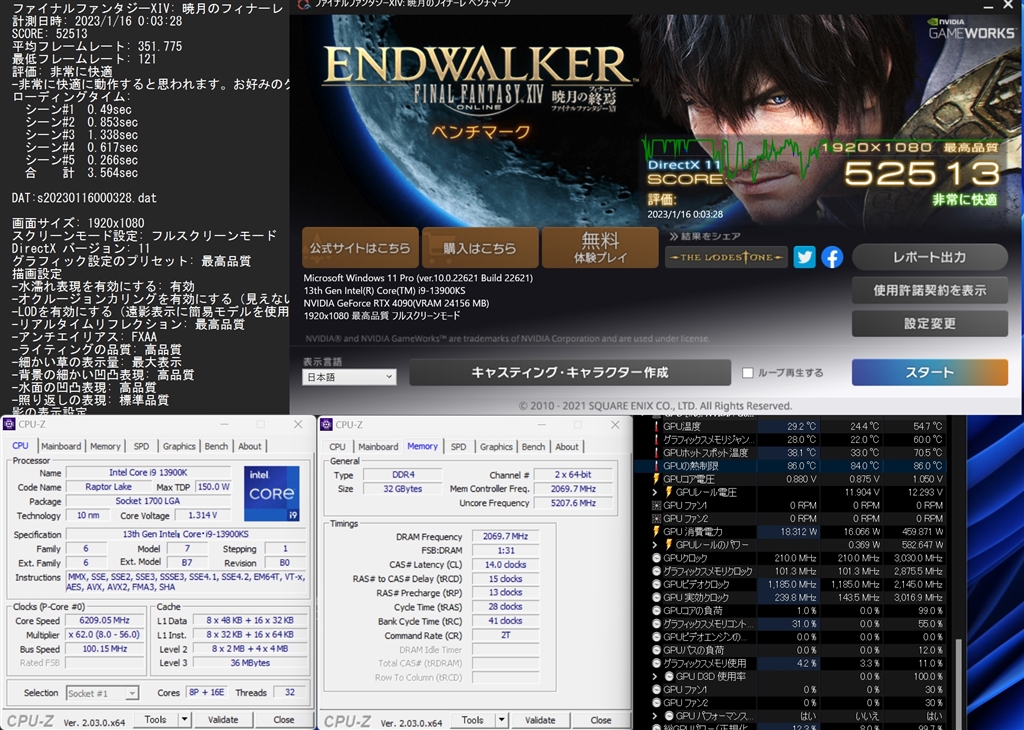Click the レポート出力 button
1024x730 pixels.
click(x=929, y=257)
